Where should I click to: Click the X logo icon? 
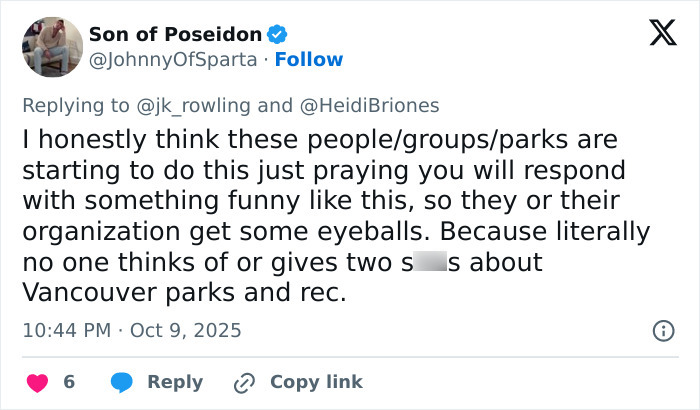[x=656, y=36]
